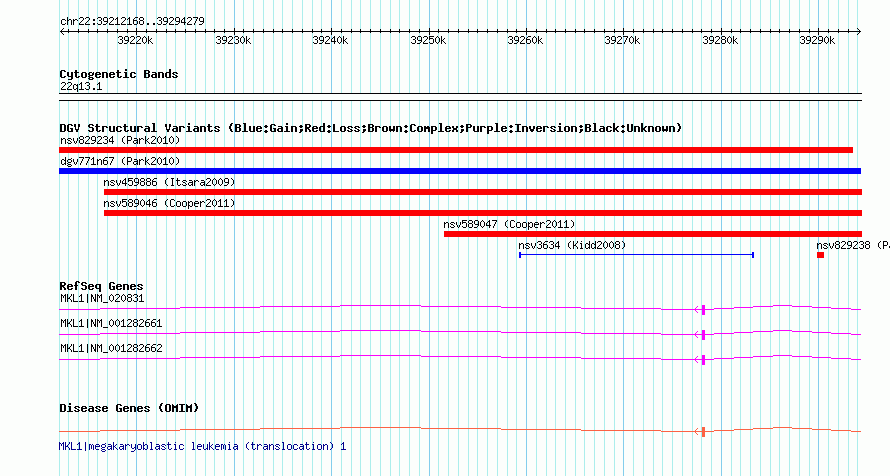Click the 22q13.1 cytogenetic band label
Screen dimensions: 890x476
coord(81,86)
